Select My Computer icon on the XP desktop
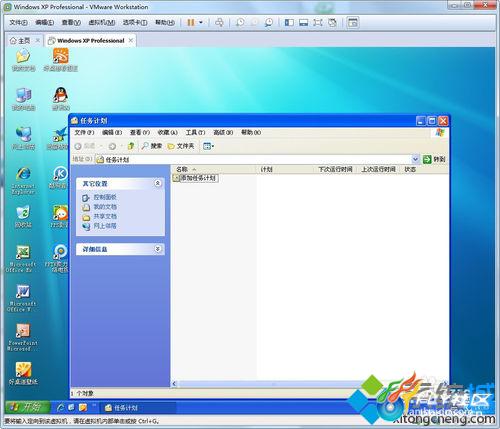 pyautogui.click(x=23, y=99)
